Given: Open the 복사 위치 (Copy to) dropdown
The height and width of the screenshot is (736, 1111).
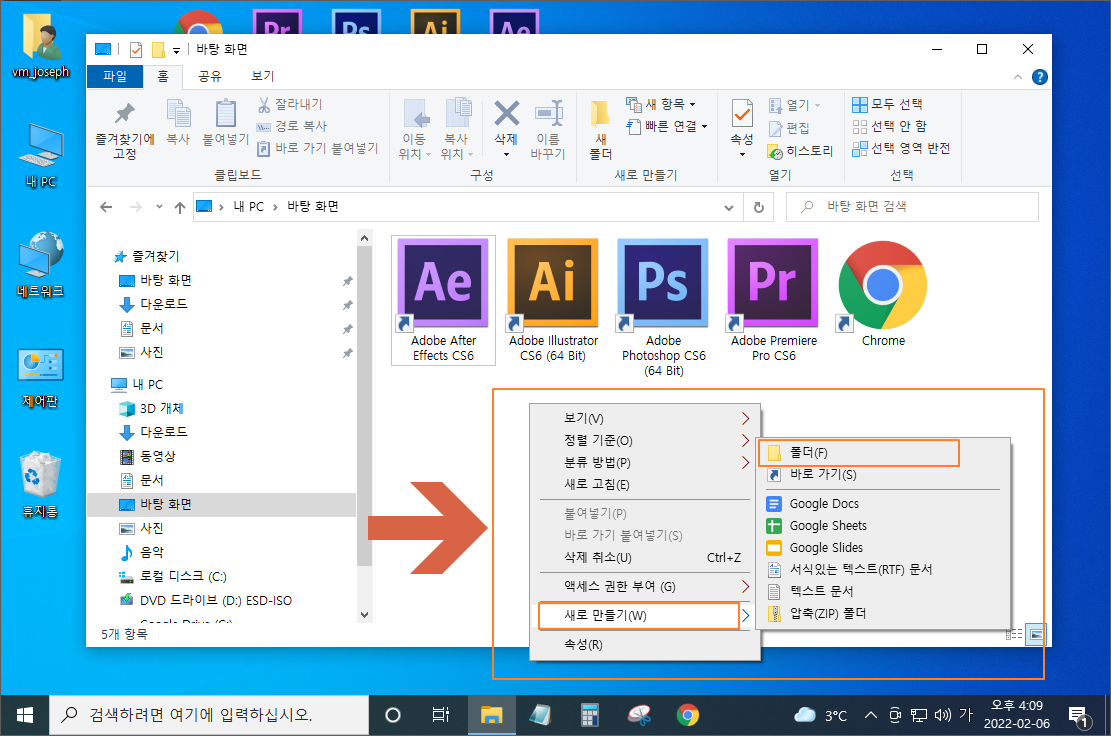Looking at the screenshot, I should pos(456,130).
